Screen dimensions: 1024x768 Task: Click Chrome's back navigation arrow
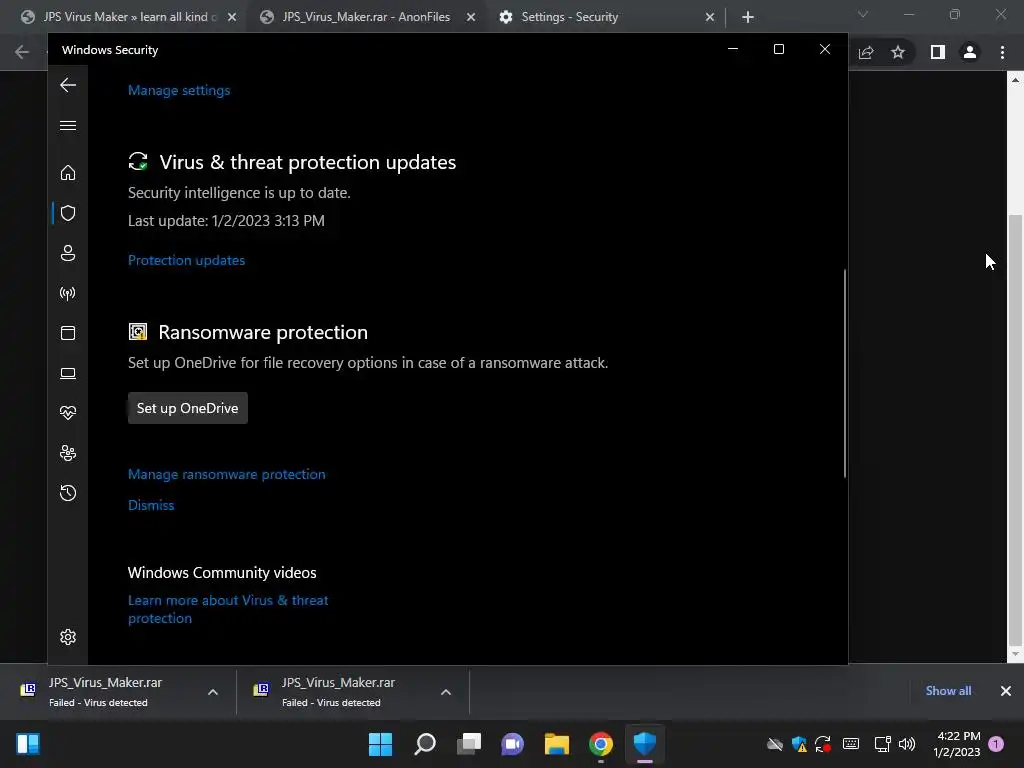tap(22, 52)
